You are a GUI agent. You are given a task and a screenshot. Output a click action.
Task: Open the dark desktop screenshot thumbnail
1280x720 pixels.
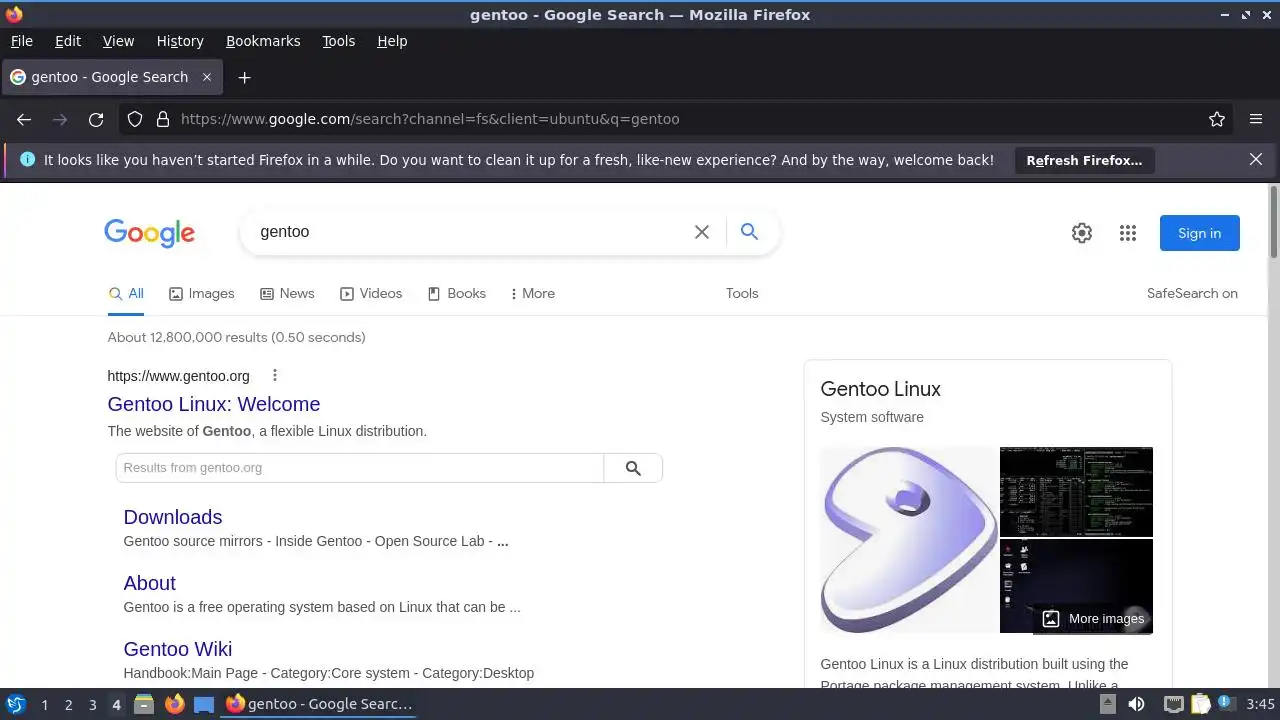(x=1076, y=586)
